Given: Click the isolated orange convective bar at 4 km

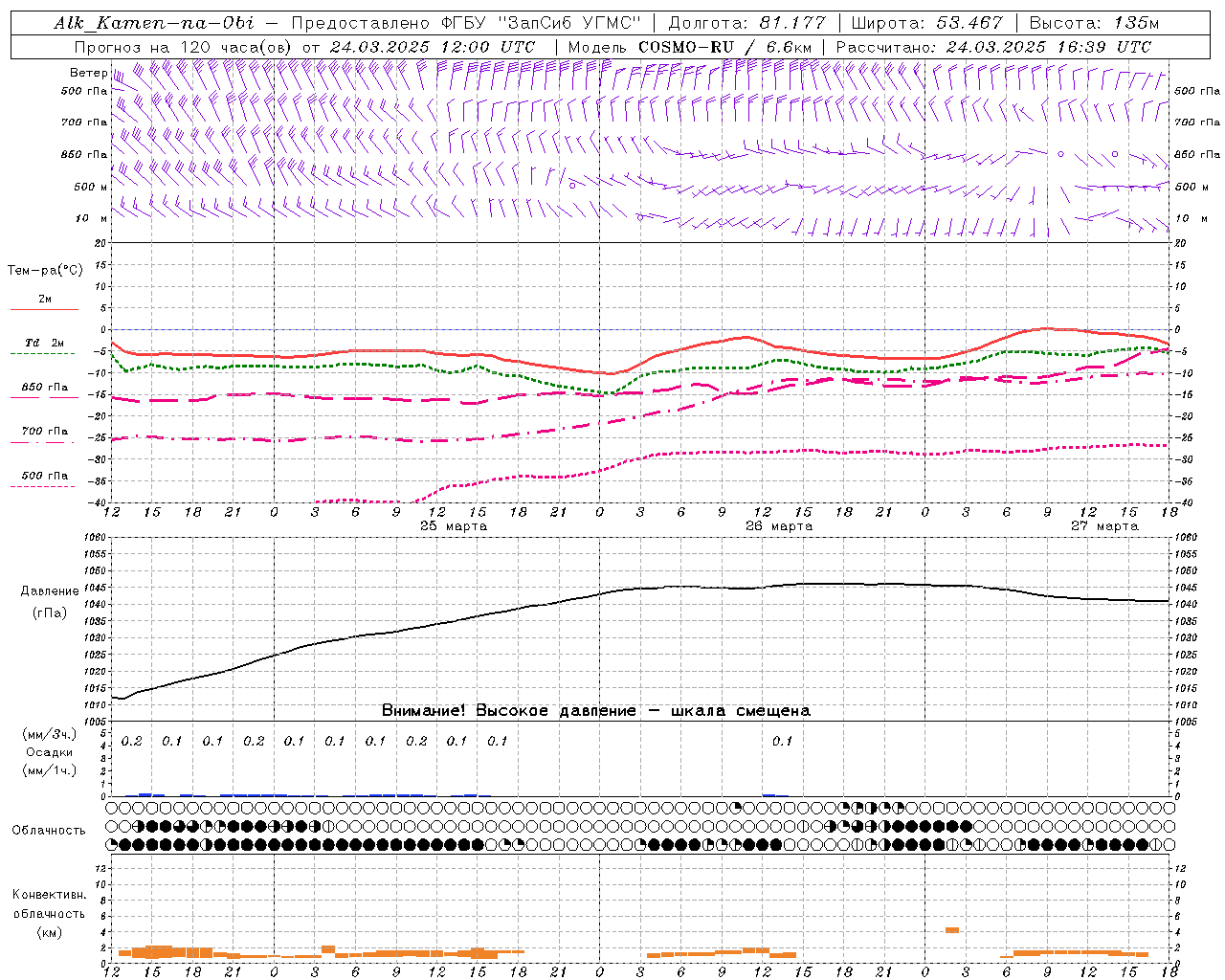Looking at the screenshot, I should (x=952, y=929).
